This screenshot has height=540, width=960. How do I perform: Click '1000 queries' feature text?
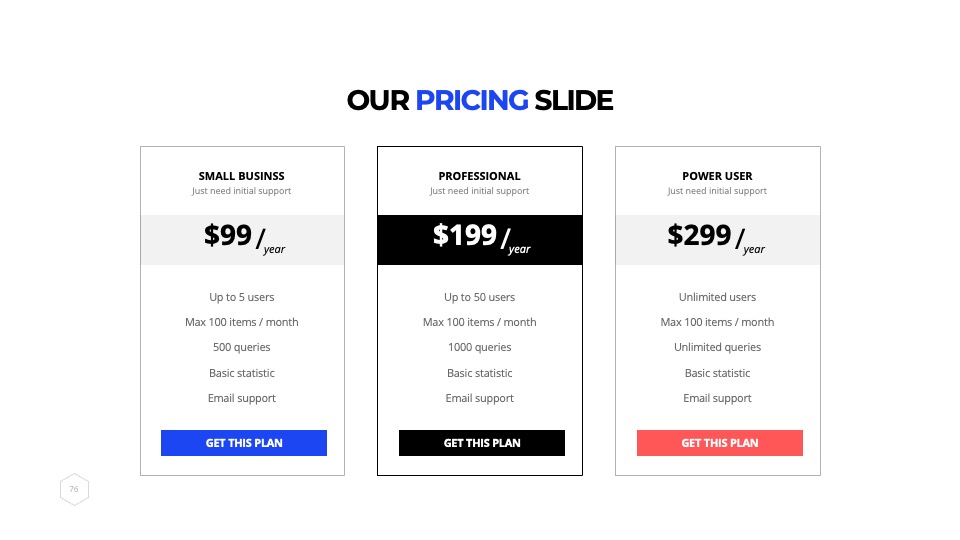479,347
